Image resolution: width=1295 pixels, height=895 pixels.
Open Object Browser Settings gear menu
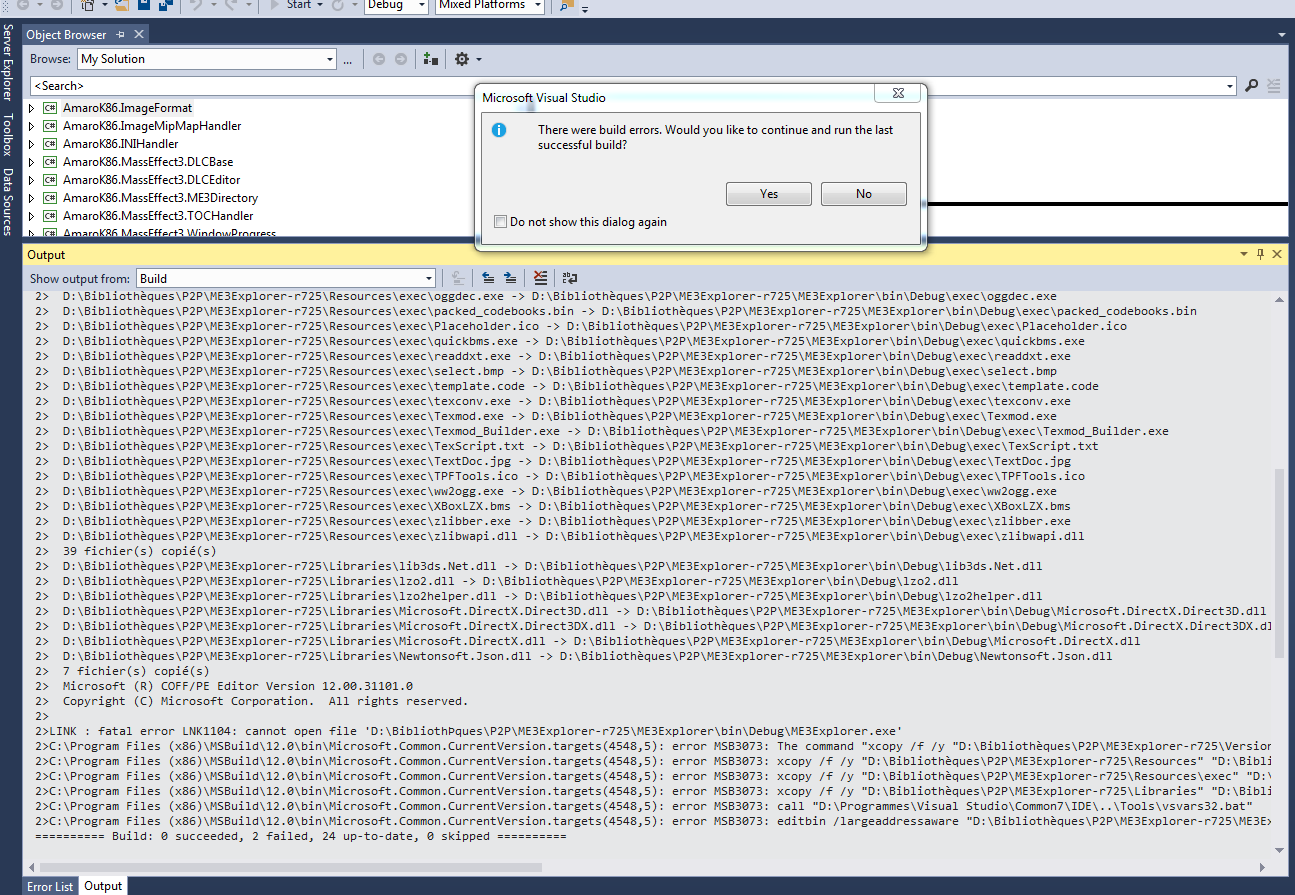coord(468,59)
